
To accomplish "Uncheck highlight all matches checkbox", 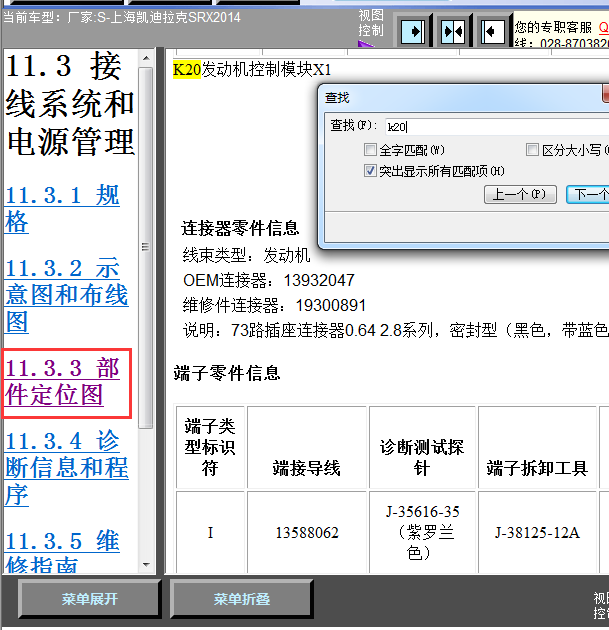I will pyautogui.click(x=370, y=171).
